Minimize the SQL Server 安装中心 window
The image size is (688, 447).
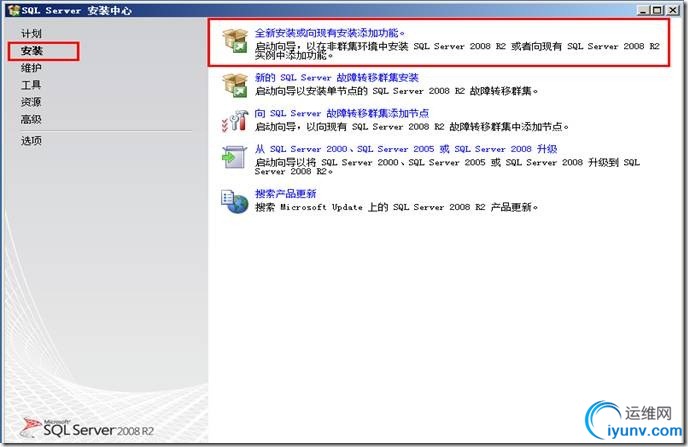[643, 10]
